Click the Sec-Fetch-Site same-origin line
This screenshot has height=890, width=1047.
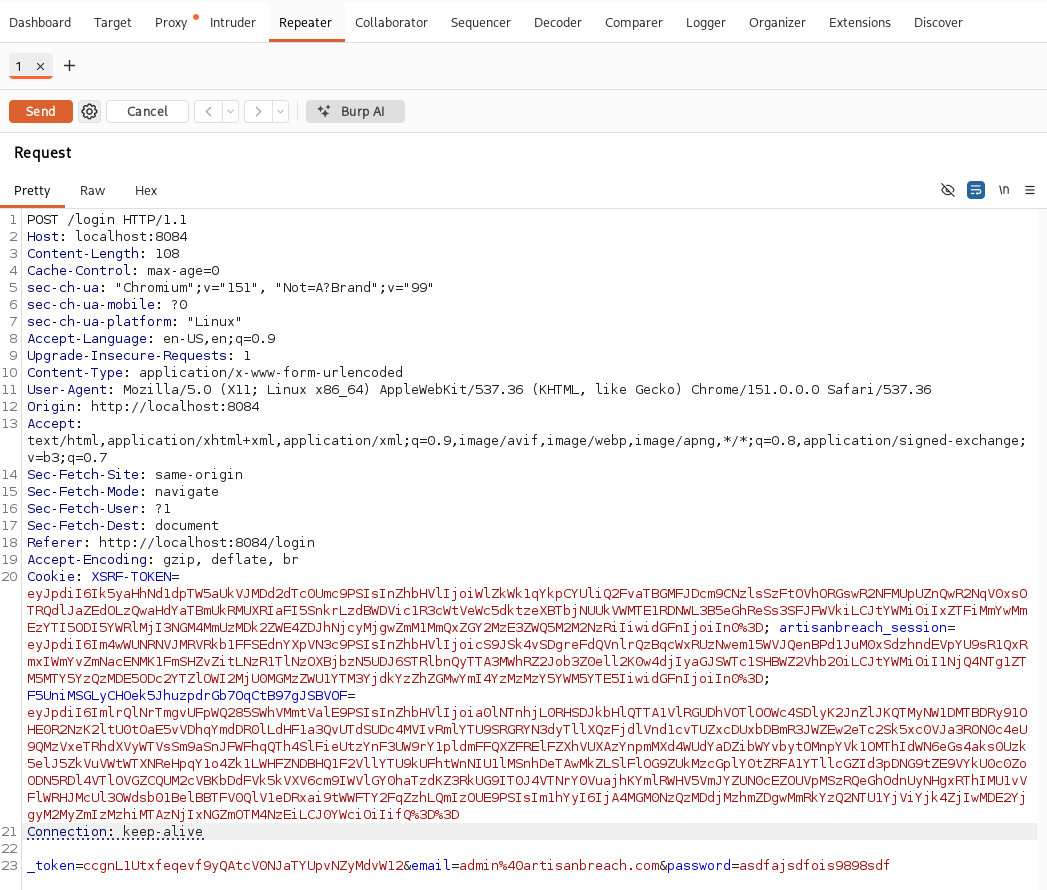135,475
